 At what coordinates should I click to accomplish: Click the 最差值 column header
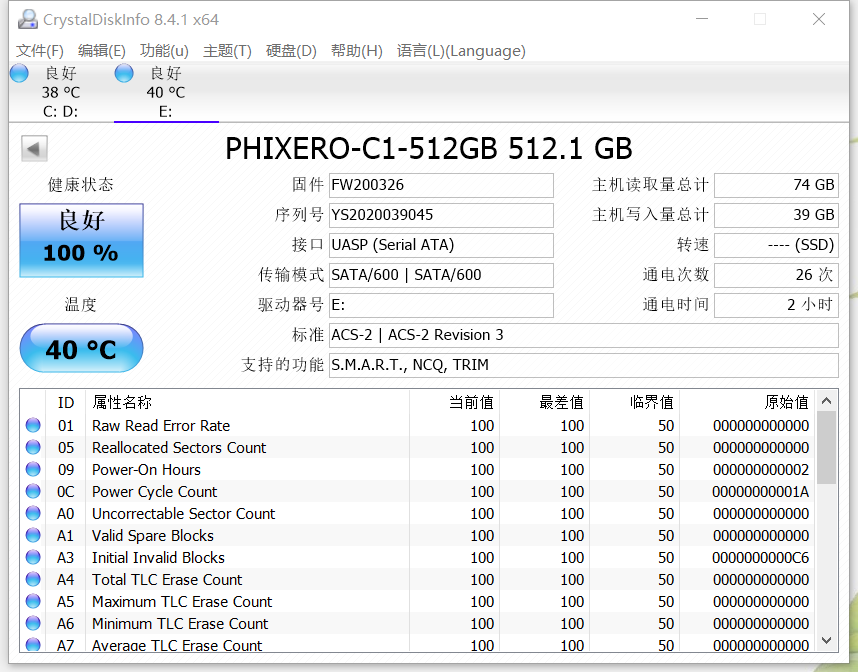pos(544,402)
